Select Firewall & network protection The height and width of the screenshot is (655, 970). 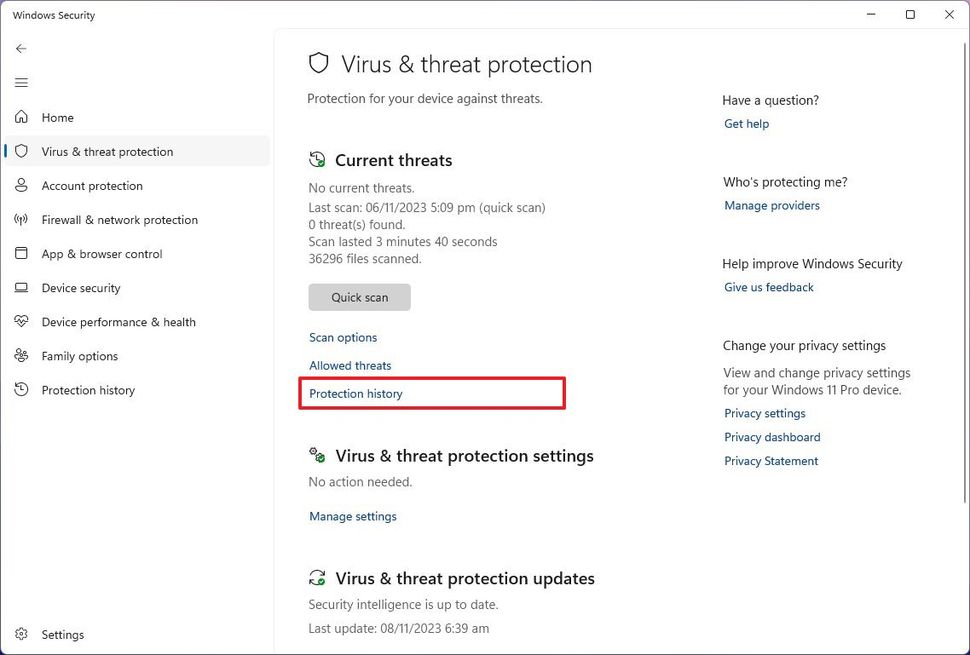click(x=118, y=219)
